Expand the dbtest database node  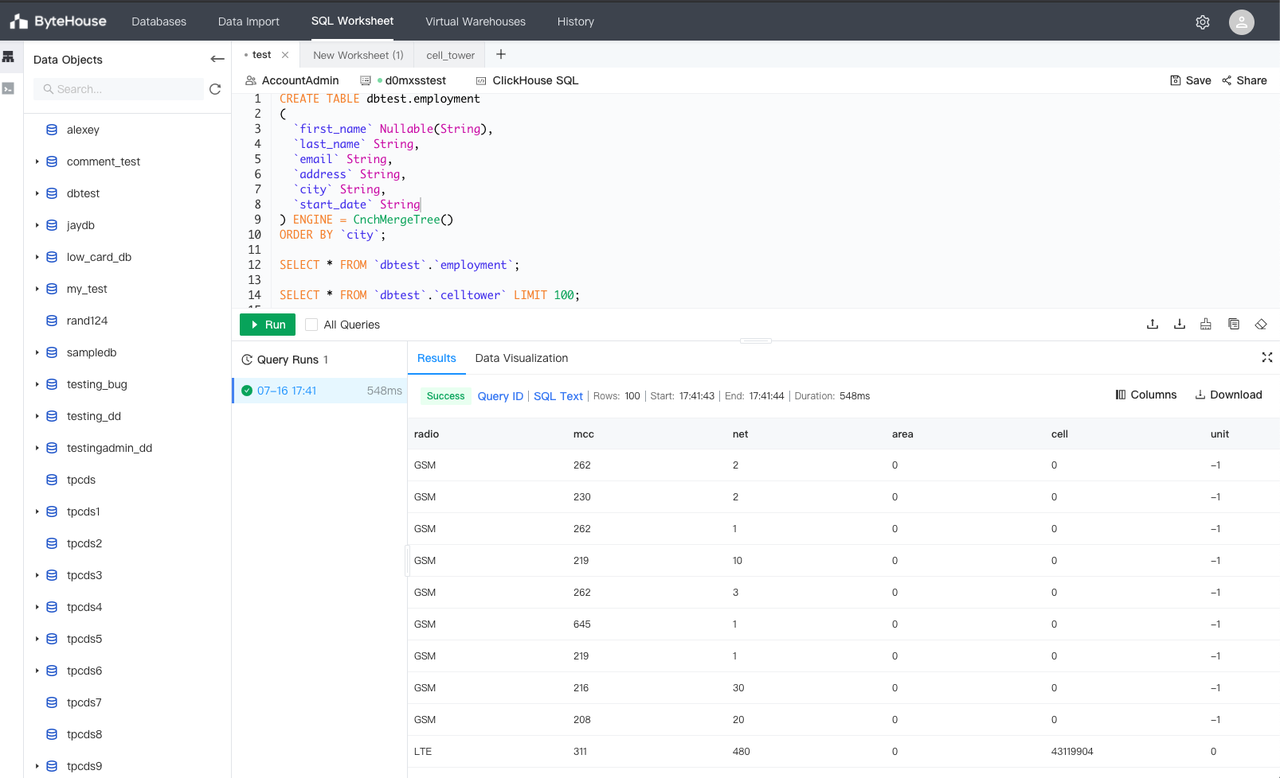38,193
